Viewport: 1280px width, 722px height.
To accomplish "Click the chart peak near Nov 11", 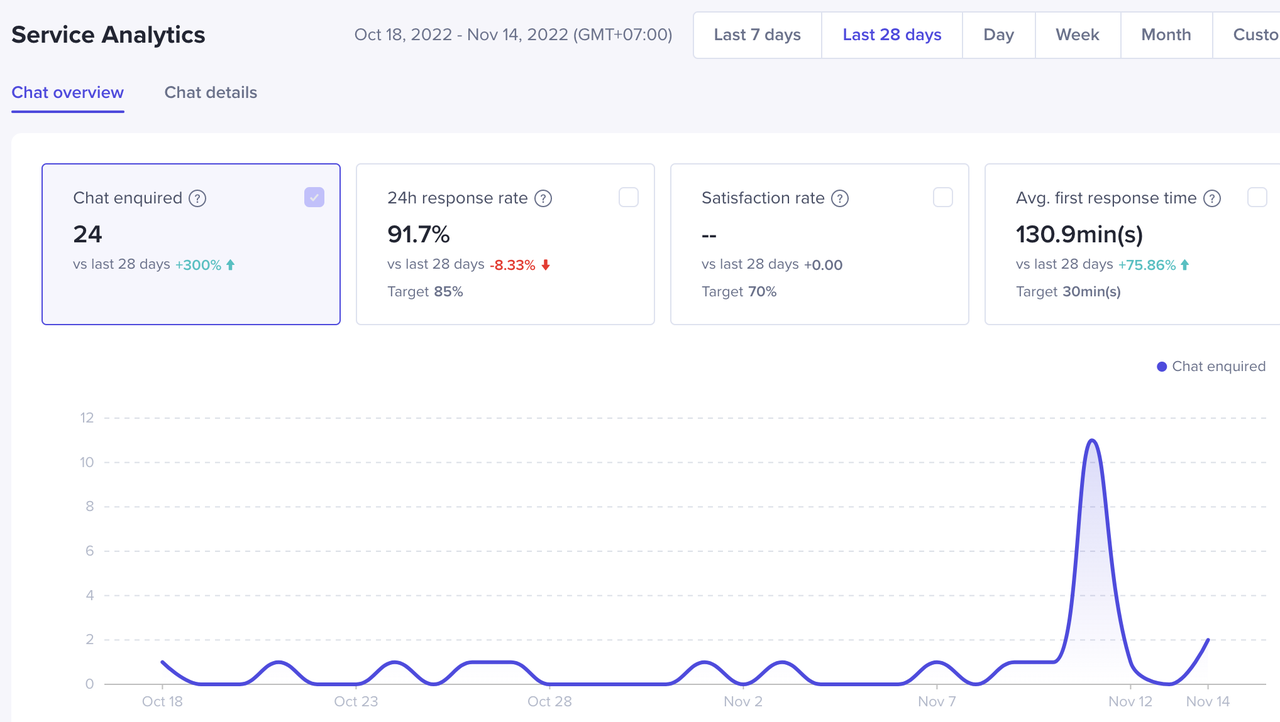I will click(x=1091, y=440).
